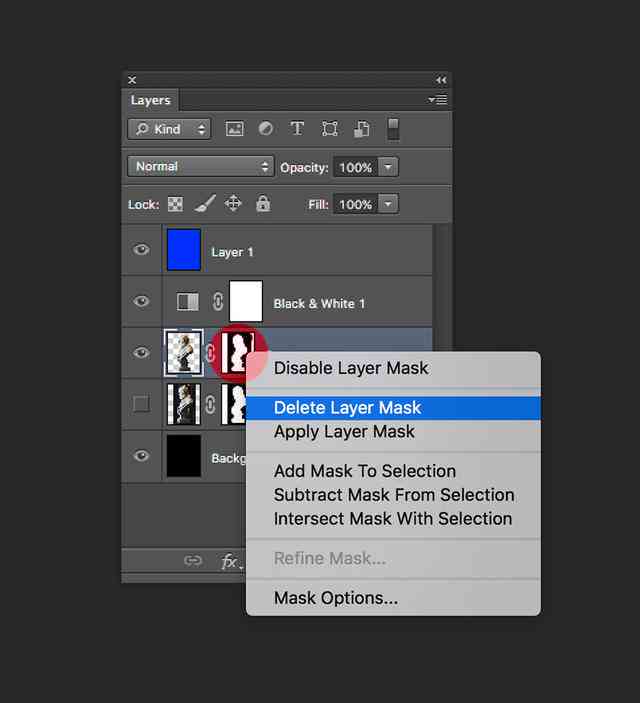
Task: Collapse the panel with double-arrow icon
Action: [441, 80]
